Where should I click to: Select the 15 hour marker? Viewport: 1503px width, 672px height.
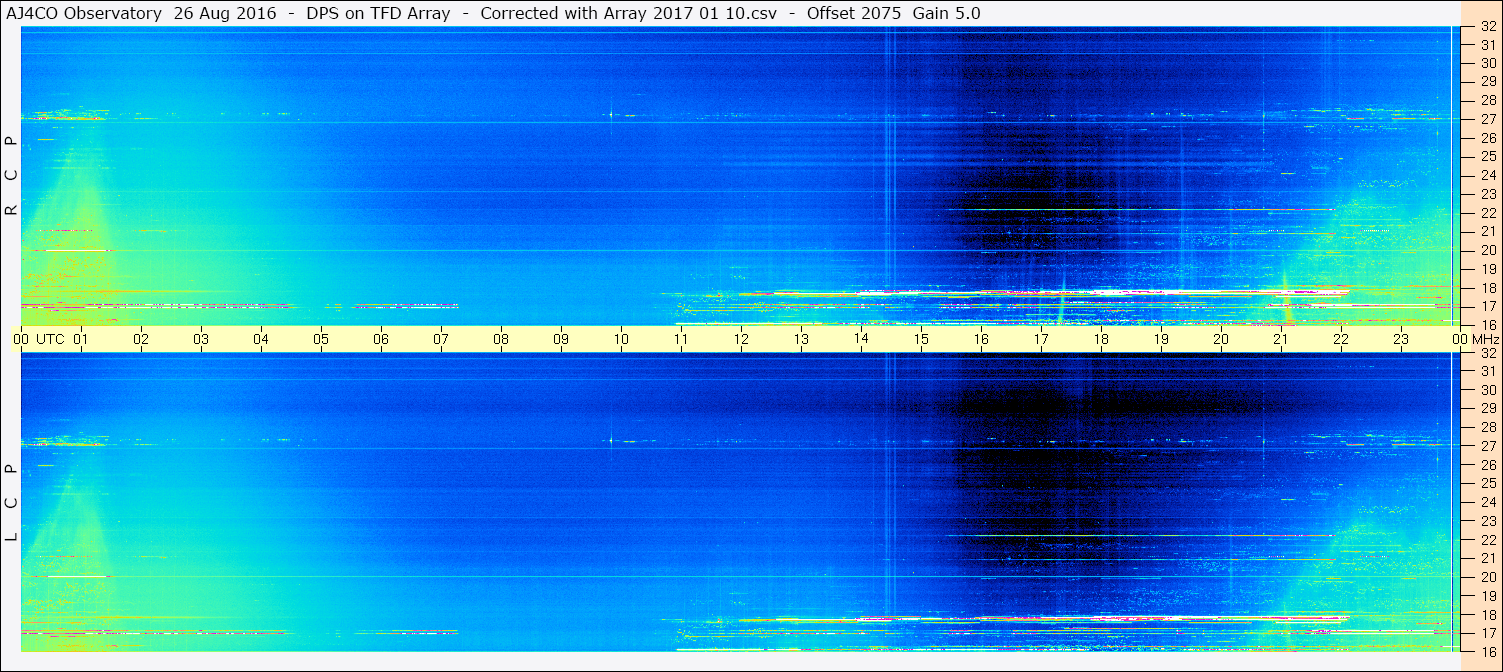tap(921, 339)
